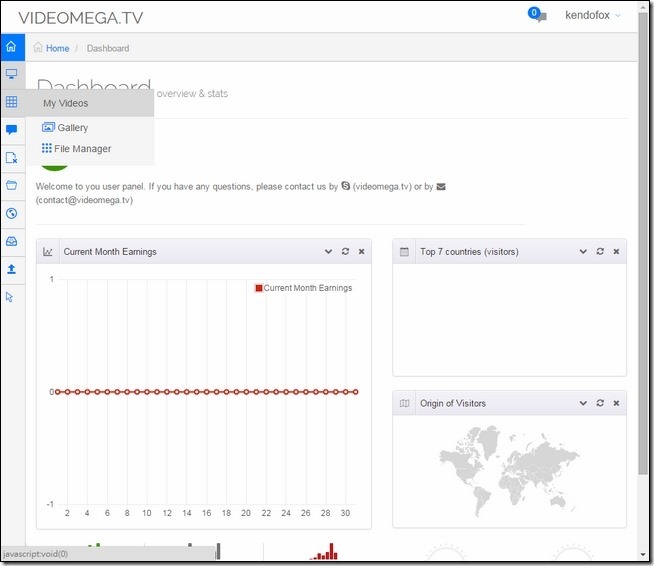Refresh the Current Month Earnings widget
The height and width of the screenshot is (566, 654).
pyautogui.click(x=345, y=252)
